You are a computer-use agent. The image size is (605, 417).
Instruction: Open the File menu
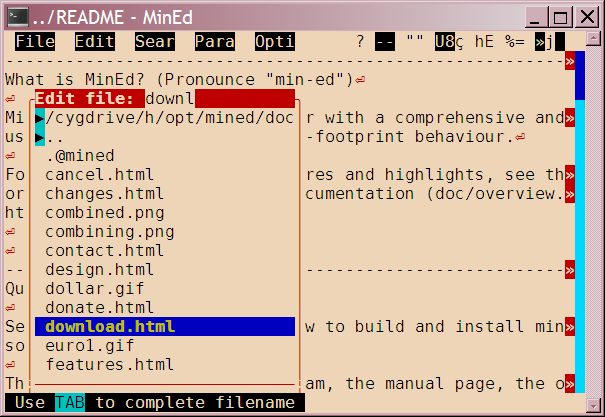[x=35, y=41]
